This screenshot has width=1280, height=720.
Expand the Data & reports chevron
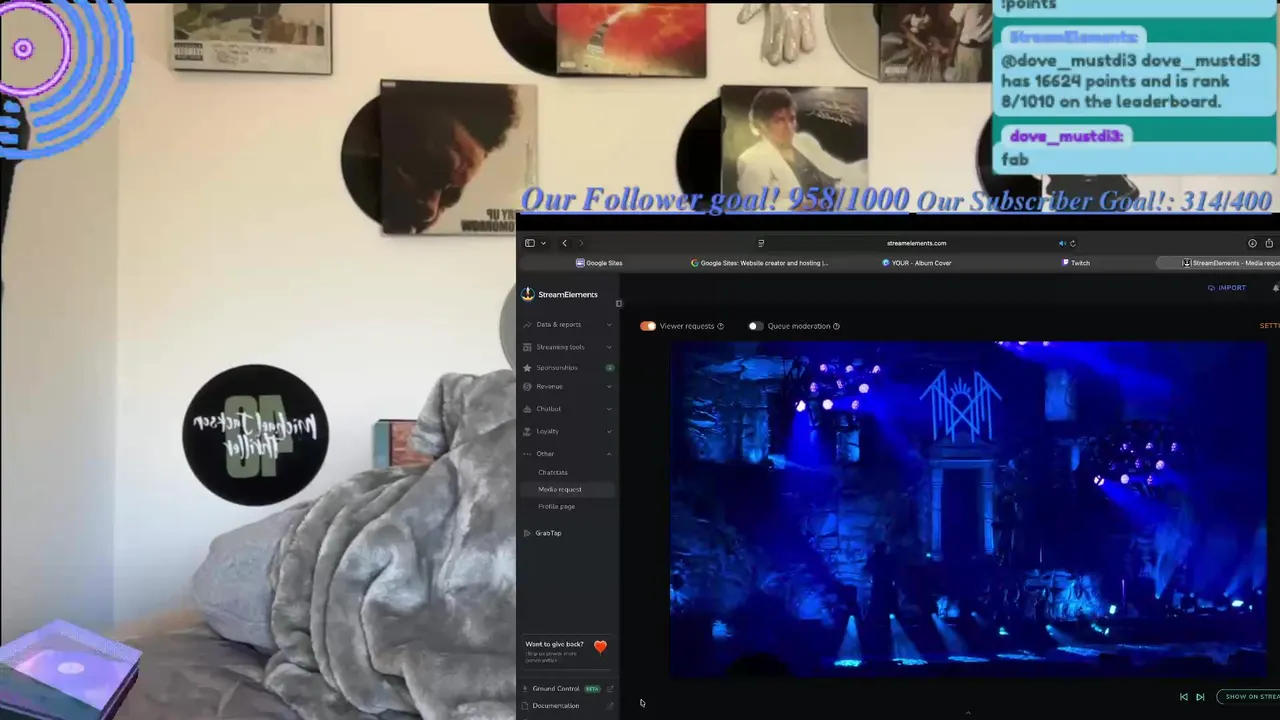[609, 325]
